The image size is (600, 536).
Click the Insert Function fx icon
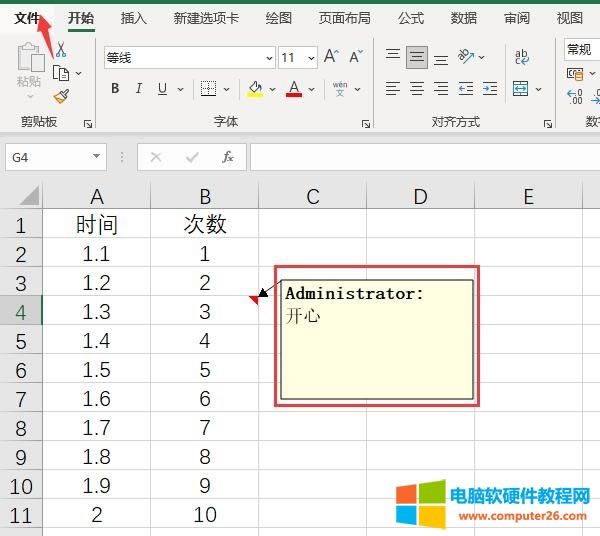pos(228,157)
